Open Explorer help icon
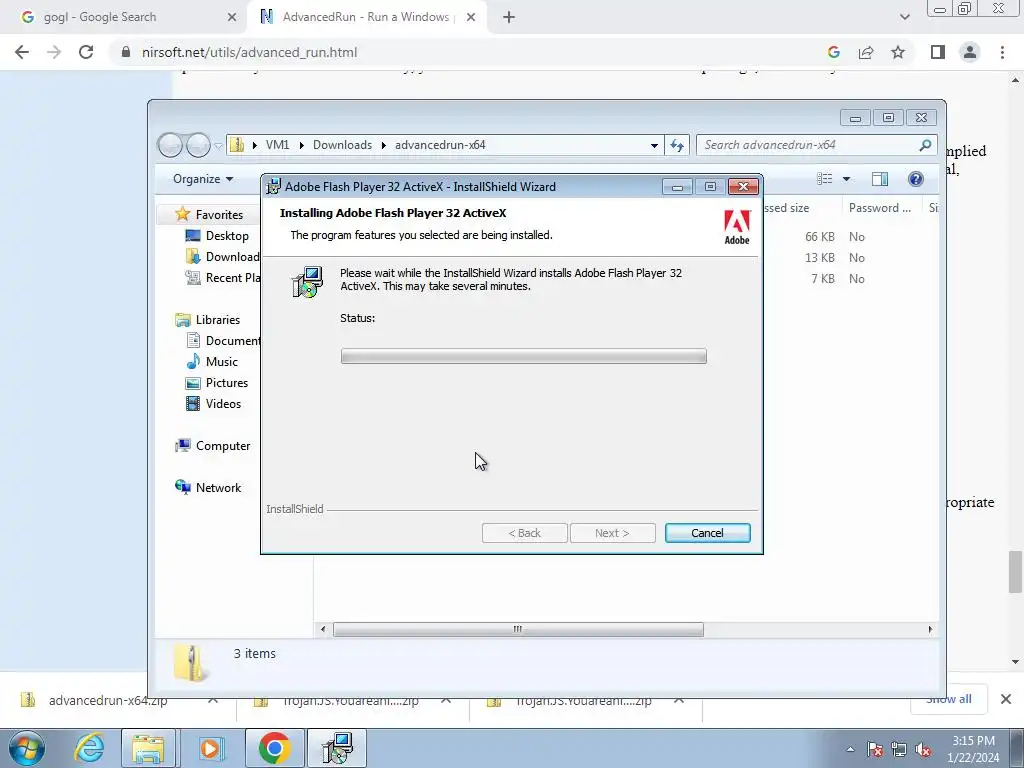Viewport: 1024px width, 768px height. (916, 179)
